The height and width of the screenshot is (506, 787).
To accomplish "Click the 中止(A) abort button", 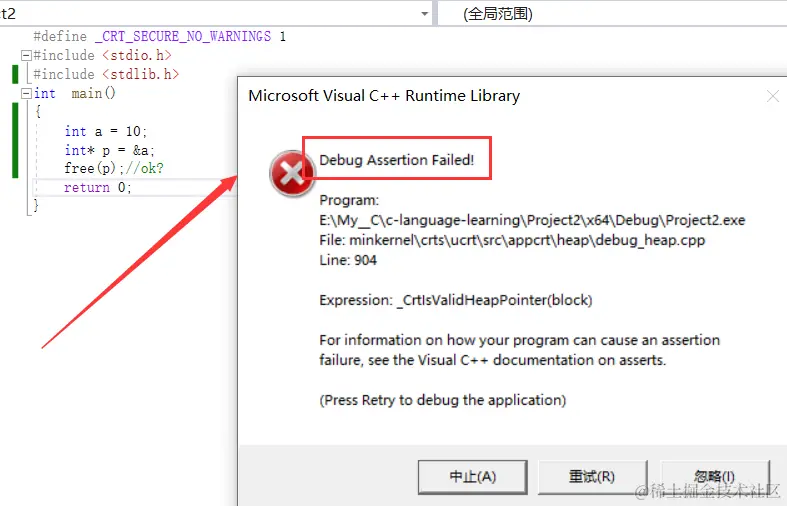I will click(x=472, y=477).
